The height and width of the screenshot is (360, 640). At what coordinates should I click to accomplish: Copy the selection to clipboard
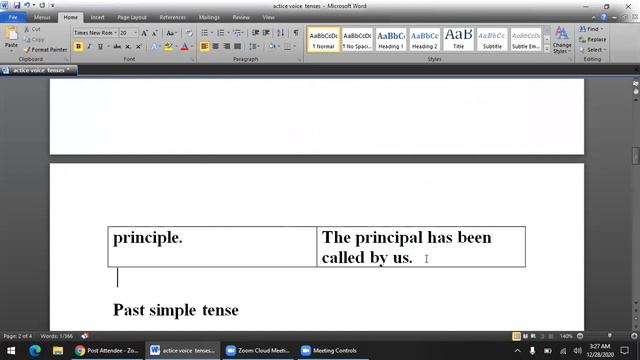tap(34, 40)
